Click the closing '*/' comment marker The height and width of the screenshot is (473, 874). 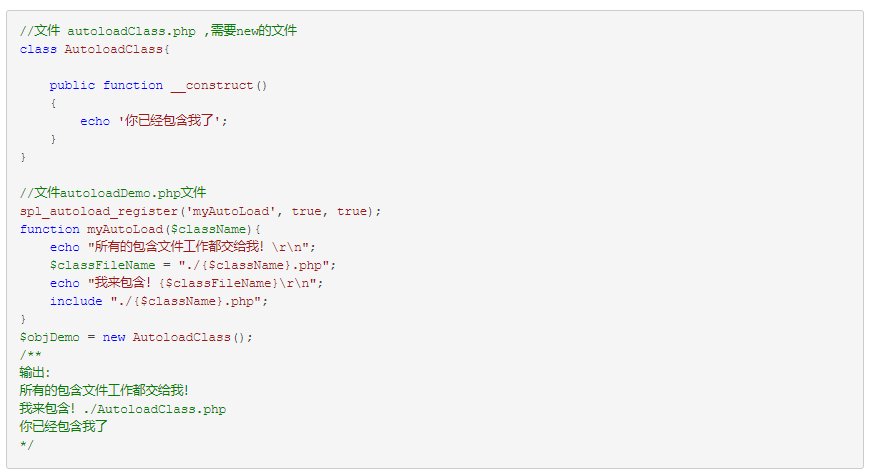(27, 445)
